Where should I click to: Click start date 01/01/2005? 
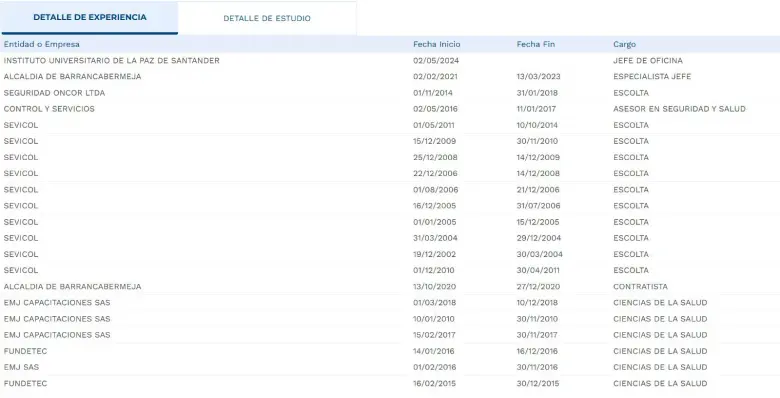[435, 222]
